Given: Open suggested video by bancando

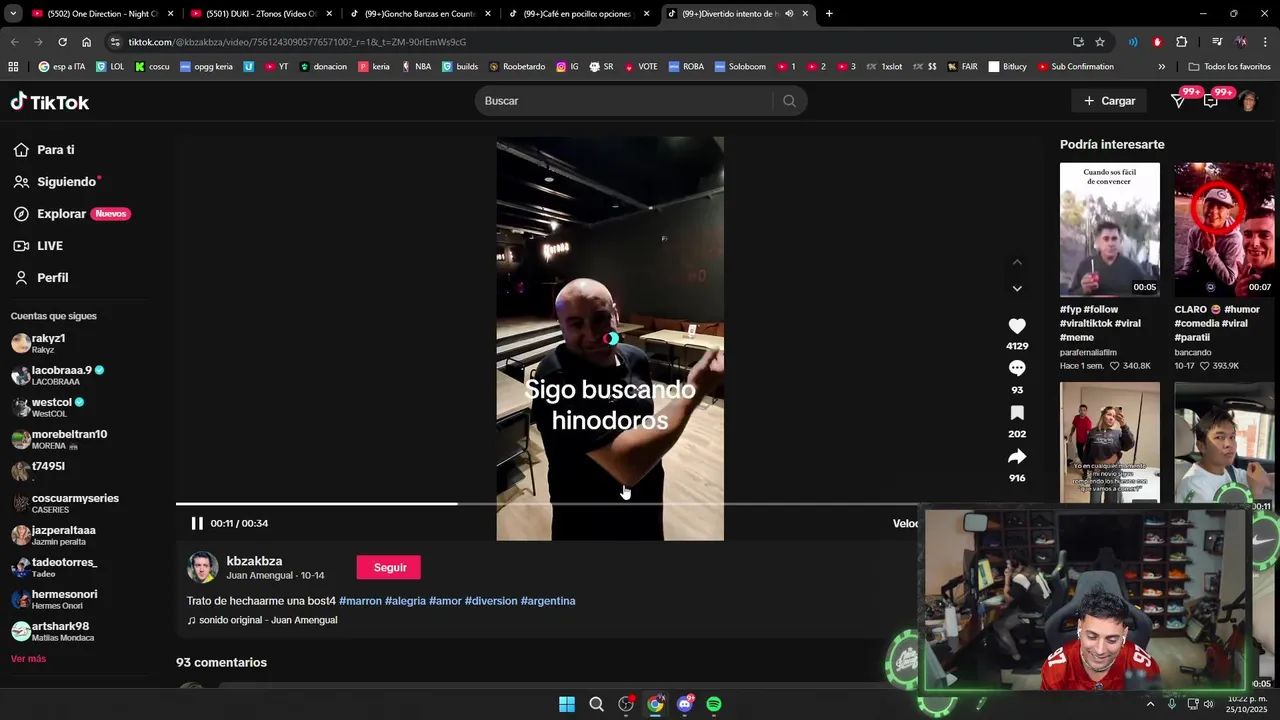Looking at the screenshot, I should pyautogui.click(x=1224, y=230).
